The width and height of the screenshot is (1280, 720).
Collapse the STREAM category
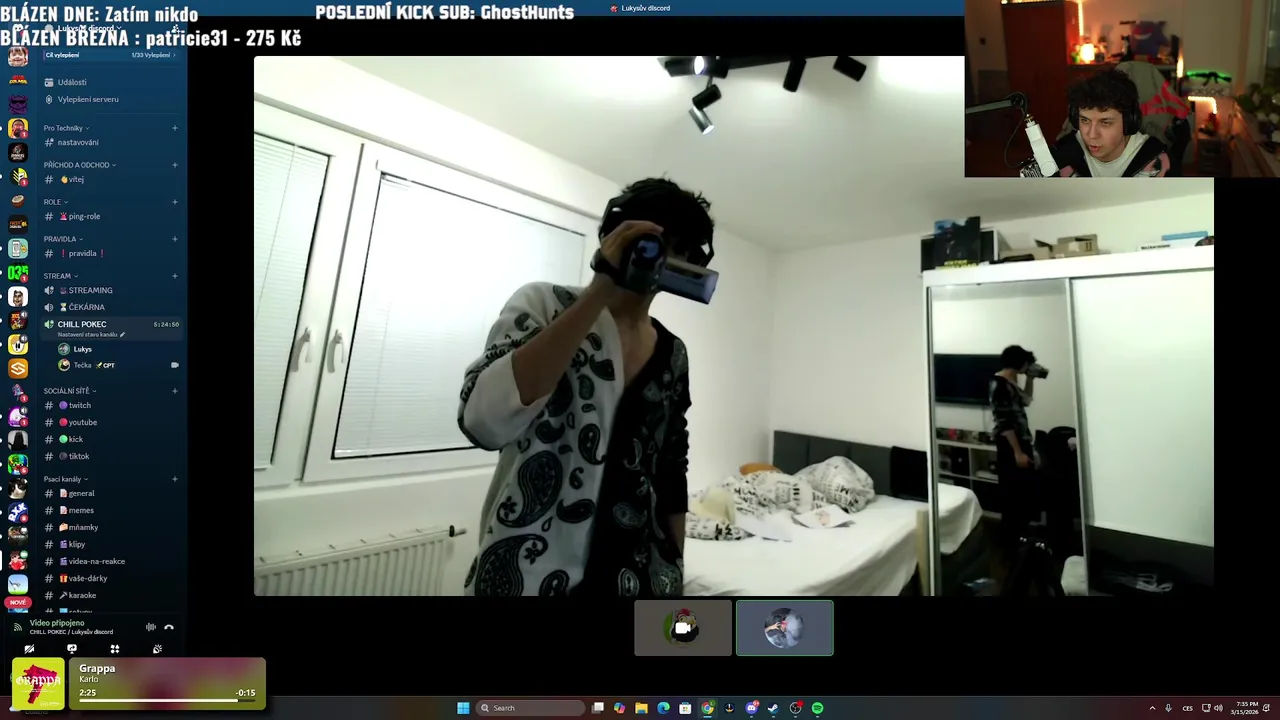[x=60, y=276]
